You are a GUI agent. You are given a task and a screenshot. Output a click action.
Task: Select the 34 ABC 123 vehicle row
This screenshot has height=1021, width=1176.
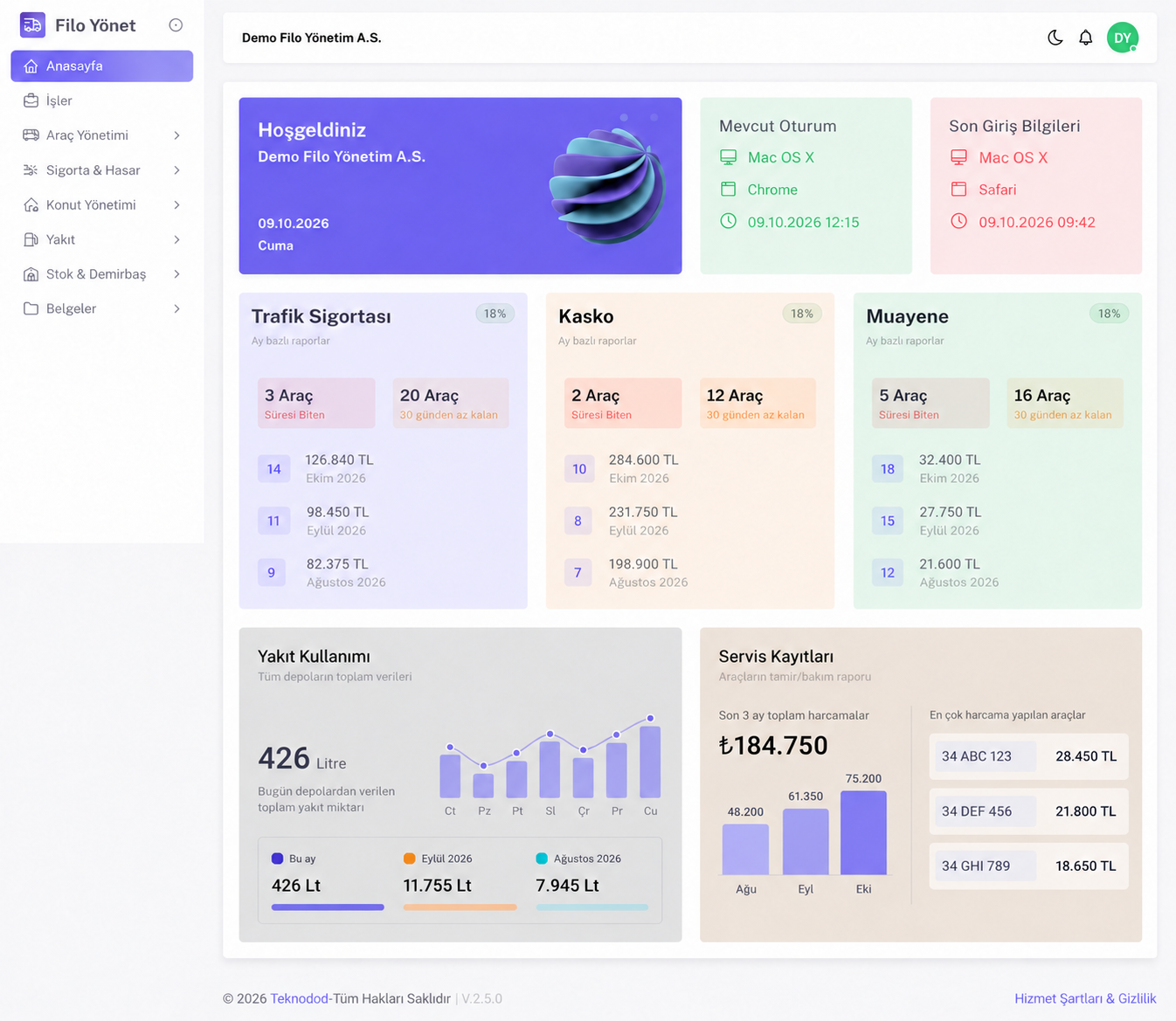(x=1028, y=756)
